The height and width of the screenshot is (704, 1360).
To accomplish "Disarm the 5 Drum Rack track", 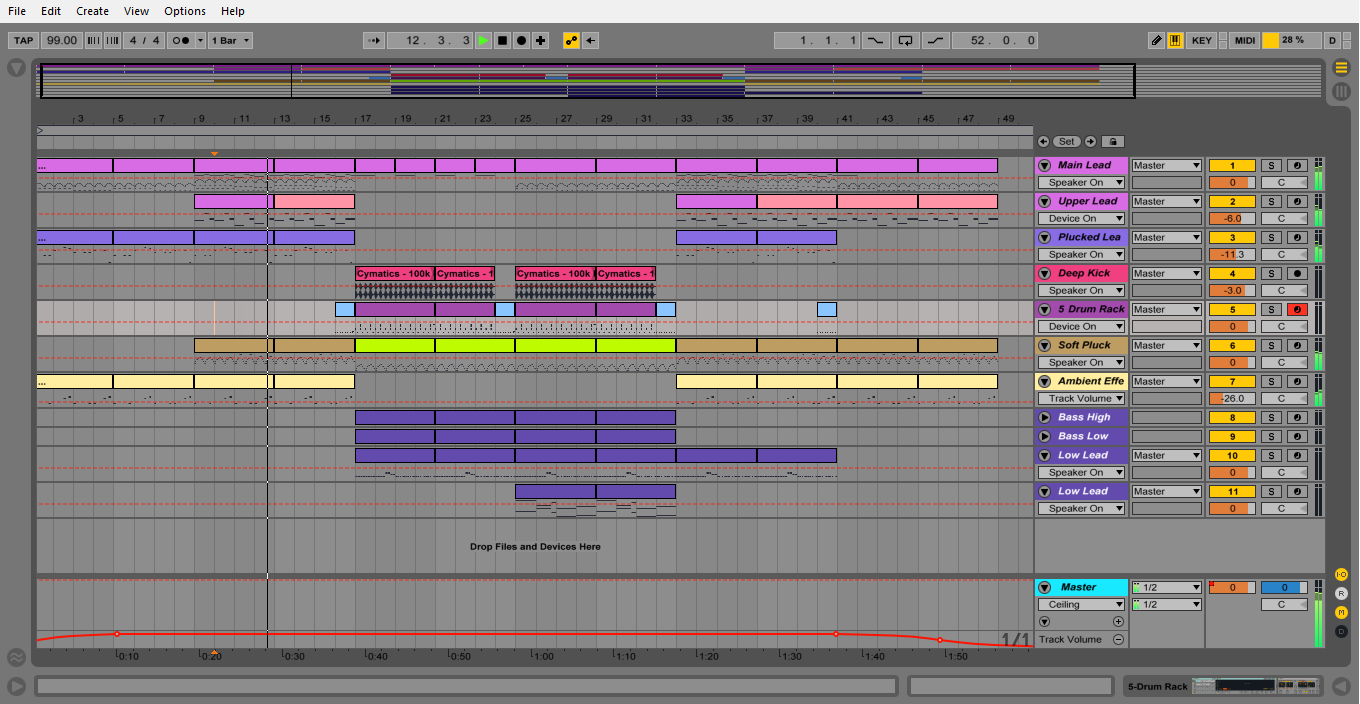I will [x=1298, y=309].
